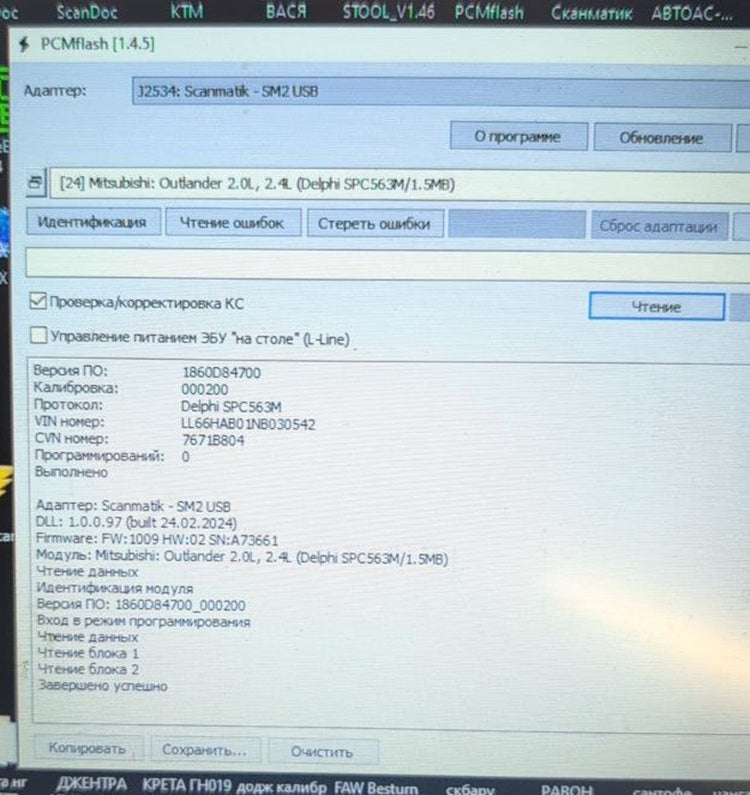Open the FAW Besturn desktop item
Viewport: 750px width, 795px height.
[376, 788]
